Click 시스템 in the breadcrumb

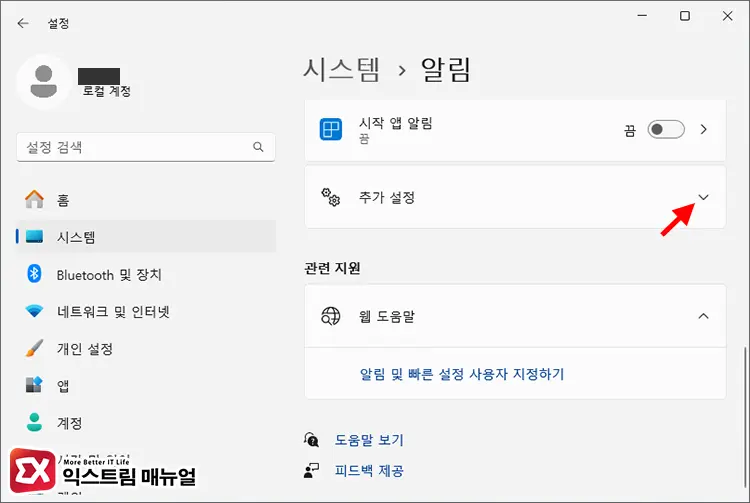[342, 70]
